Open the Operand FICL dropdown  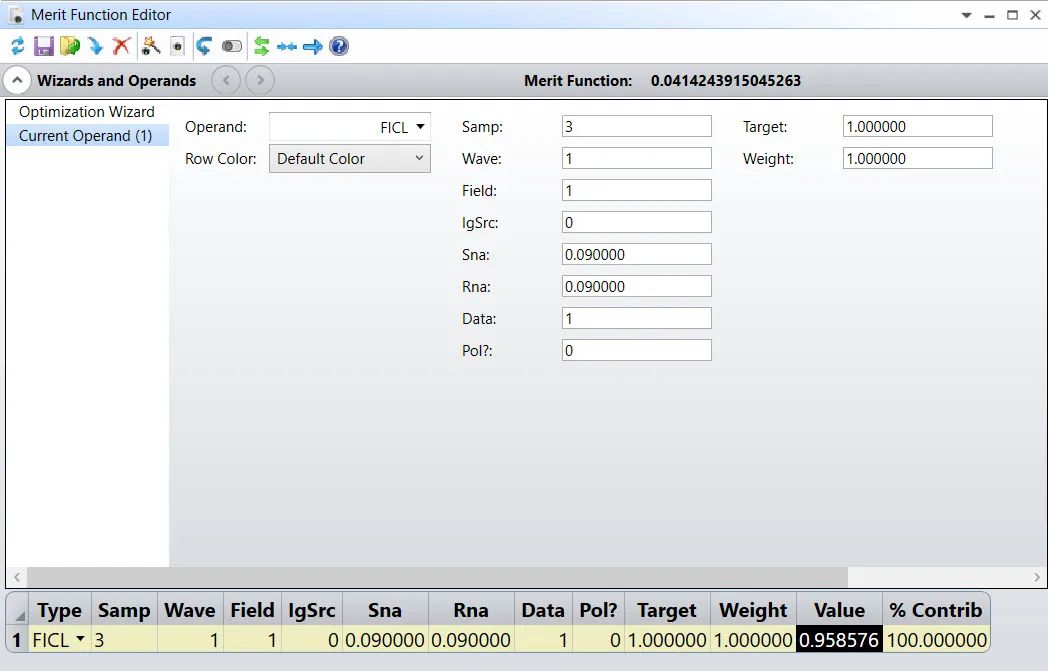click(350, 127)
